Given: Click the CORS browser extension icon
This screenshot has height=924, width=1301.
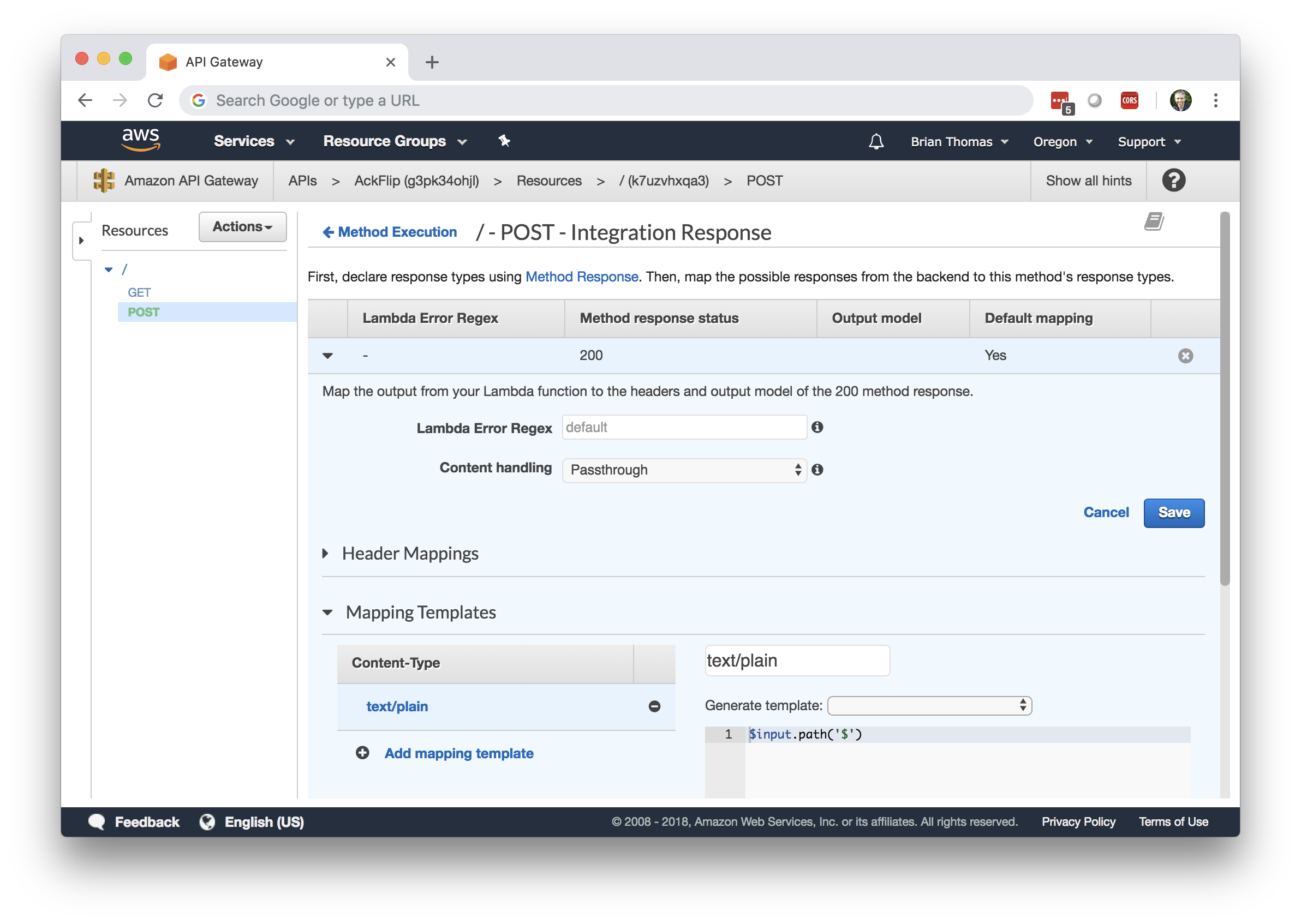Looking at the screenshot, I should [1129, 101].
